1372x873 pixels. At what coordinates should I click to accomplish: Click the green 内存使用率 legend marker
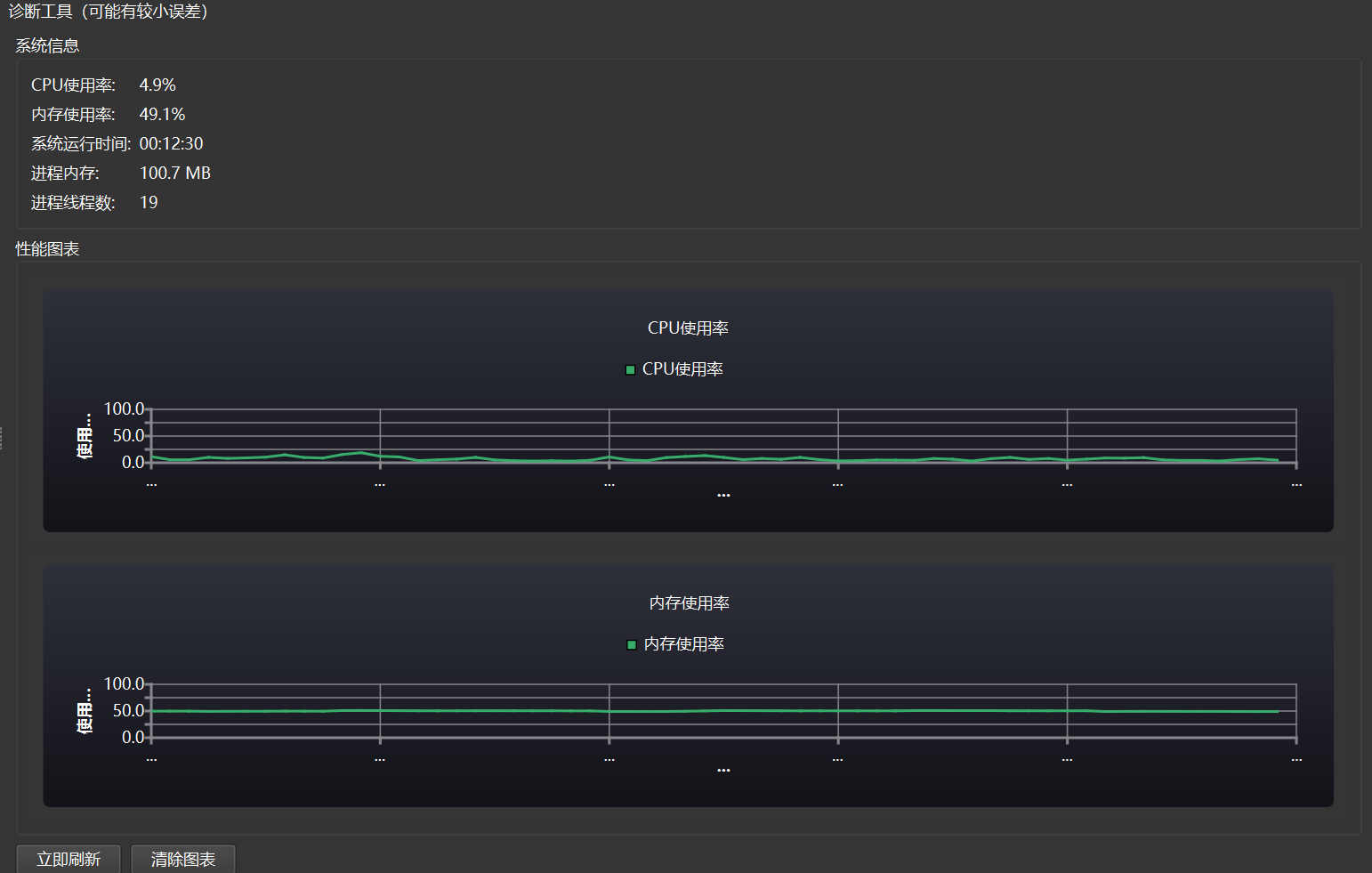tap(631, 644)
